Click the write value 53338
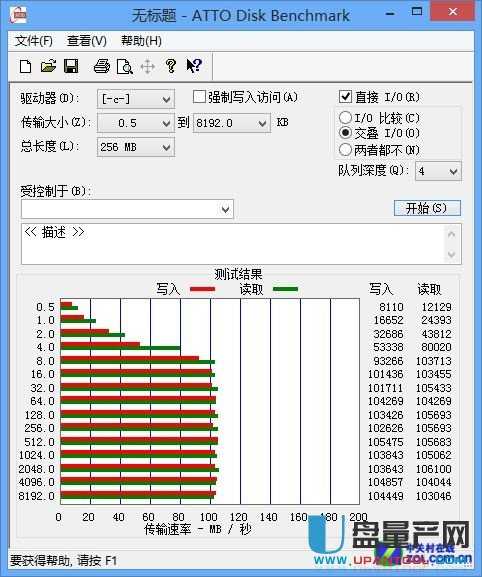Screen dimensions: 482x577 coord(388,347)
